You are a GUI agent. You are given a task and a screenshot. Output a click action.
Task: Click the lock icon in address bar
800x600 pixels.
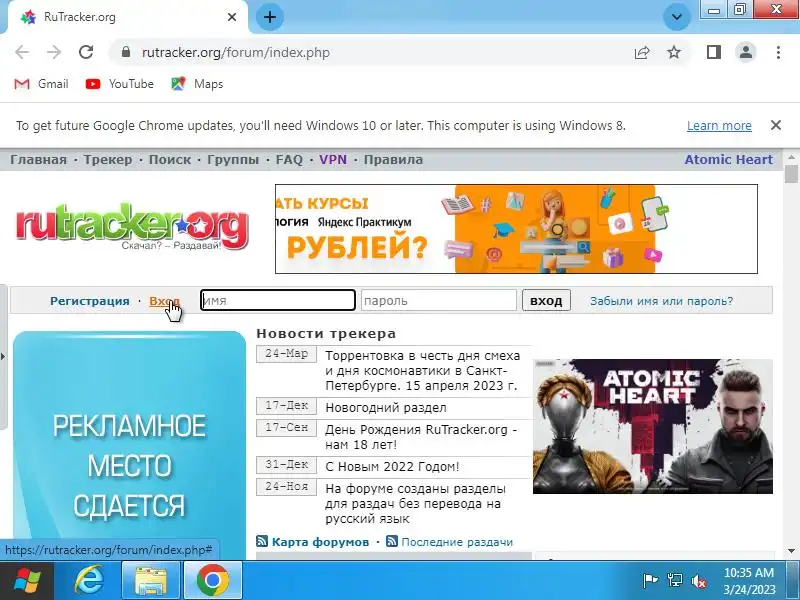pos(126,52)
